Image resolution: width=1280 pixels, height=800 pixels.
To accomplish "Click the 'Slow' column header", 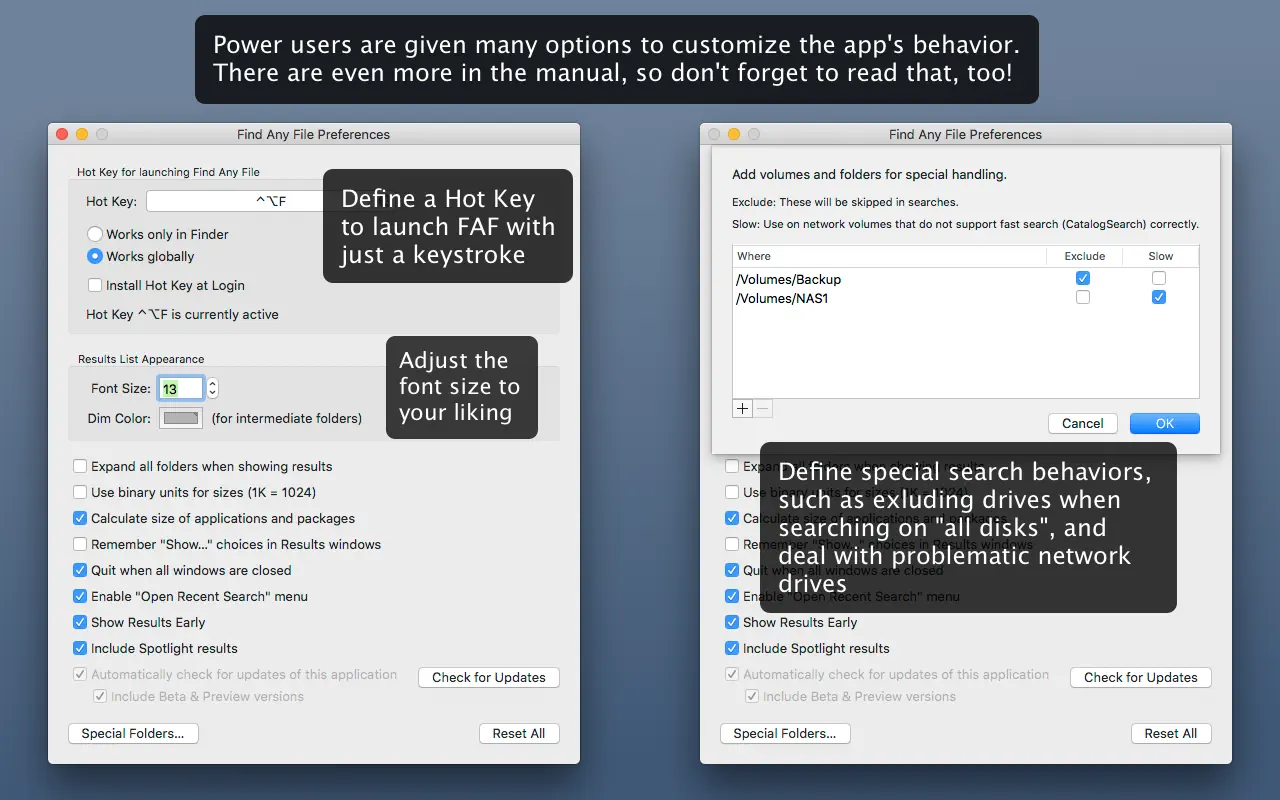I will (1161, 256).
